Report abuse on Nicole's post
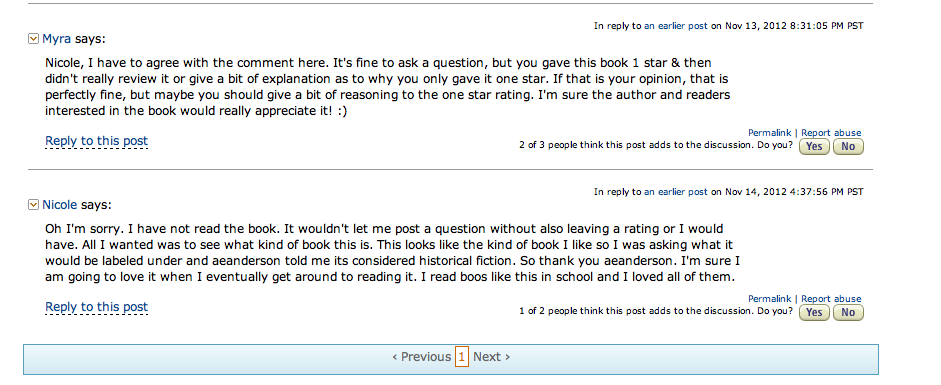 pos(831,299)
